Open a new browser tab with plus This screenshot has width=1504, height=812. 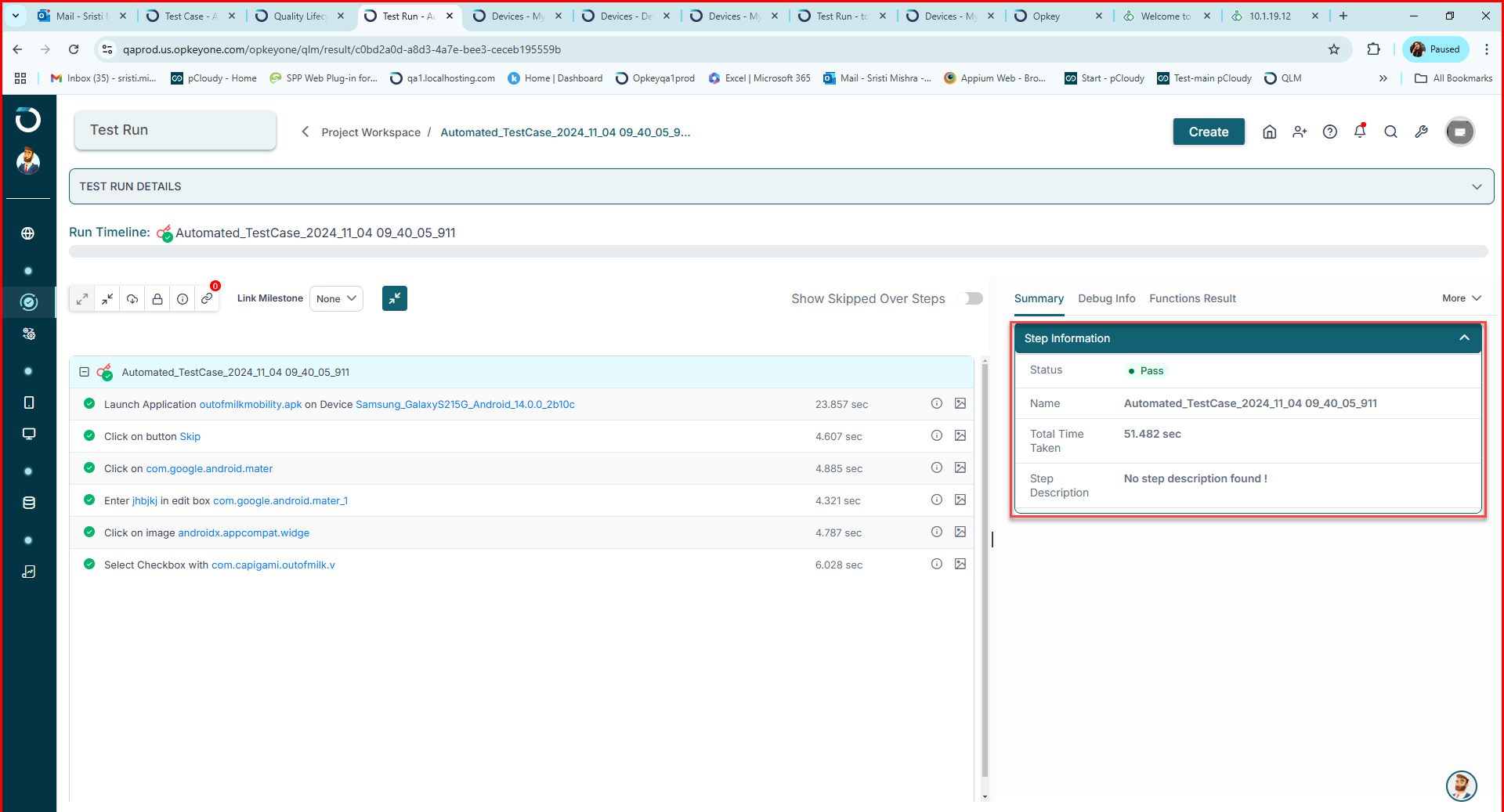tap(1343, 16)
